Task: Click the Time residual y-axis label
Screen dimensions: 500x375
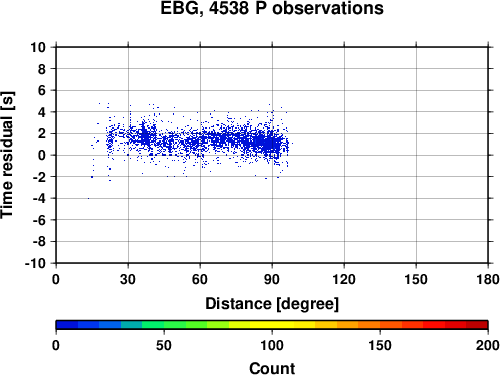Action: tap(7, 155)
